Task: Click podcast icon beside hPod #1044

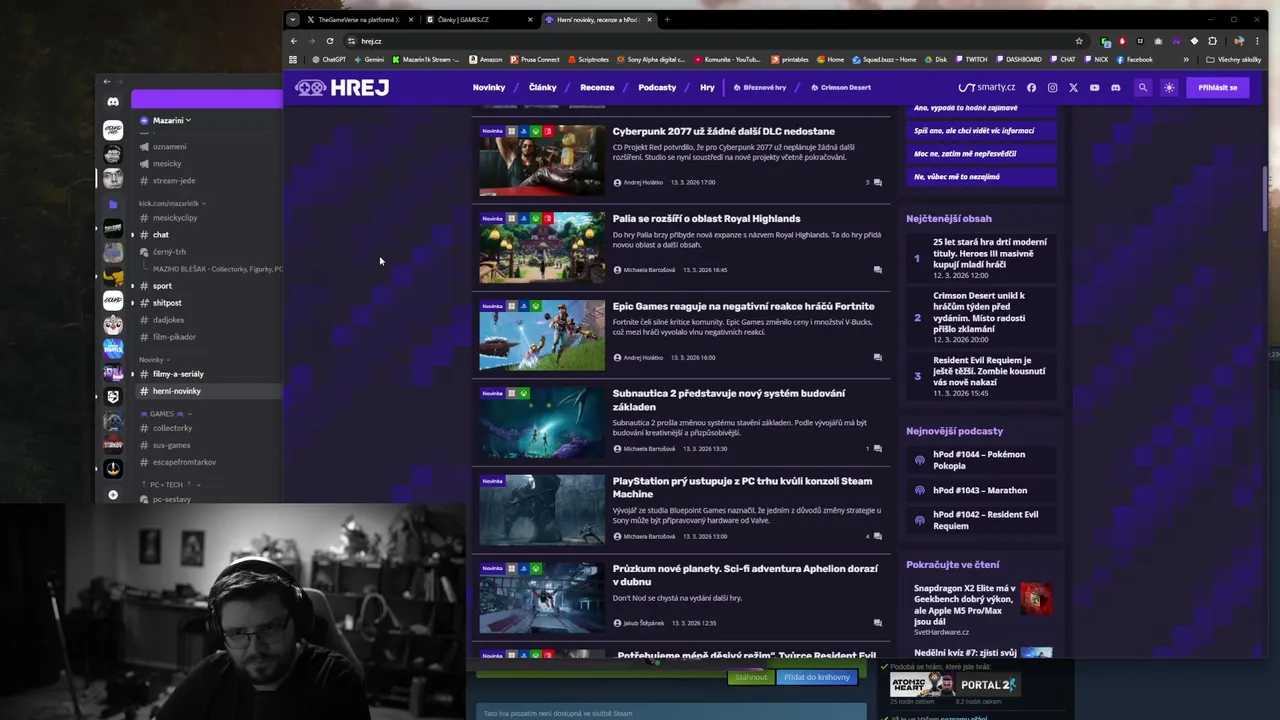Action: pyautogui.click(x=920, y=460)
